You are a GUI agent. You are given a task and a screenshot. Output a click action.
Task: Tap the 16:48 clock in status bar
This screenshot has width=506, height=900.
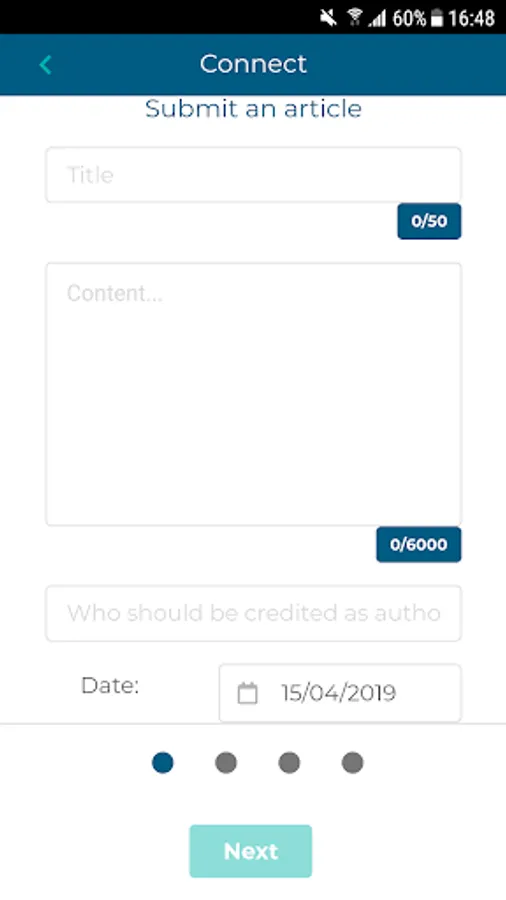(x=472, y=18)
